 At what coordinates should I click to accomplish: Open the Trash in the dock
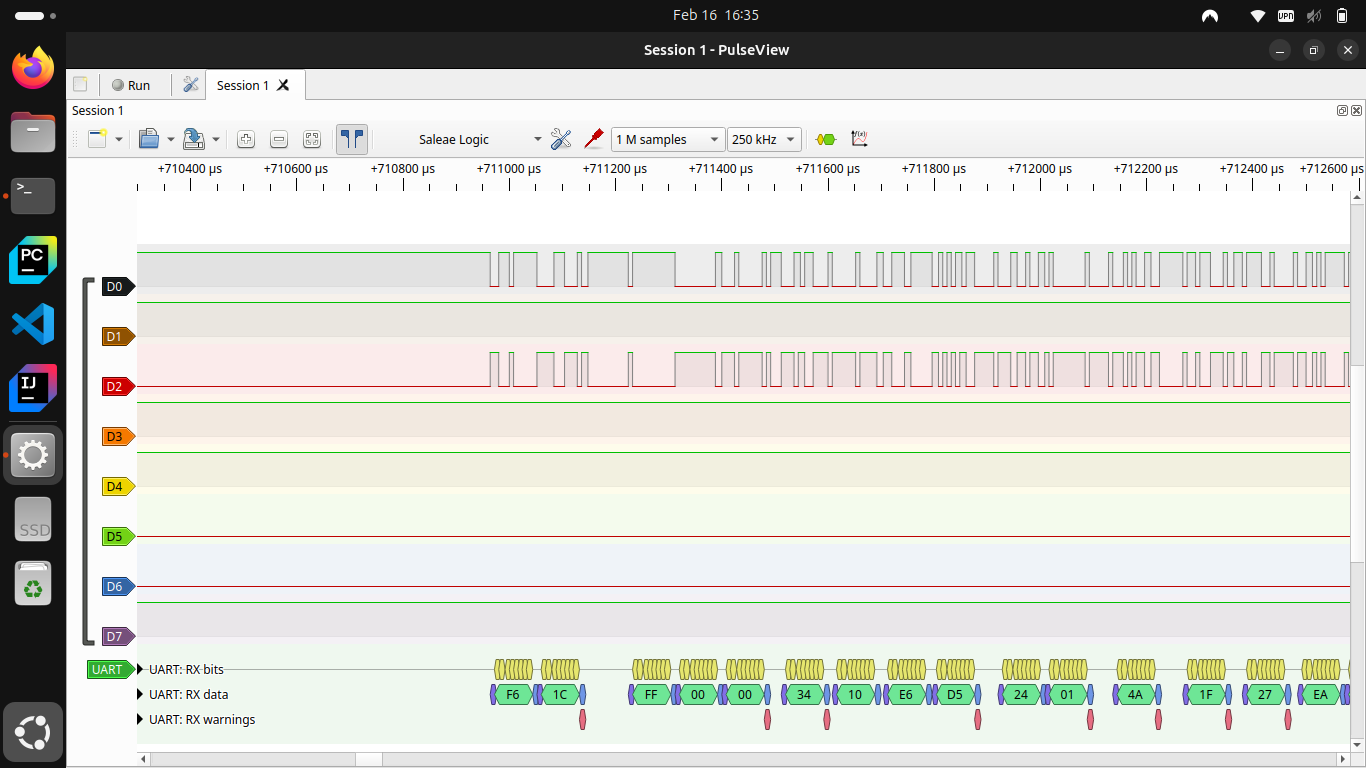pos(33,583)
